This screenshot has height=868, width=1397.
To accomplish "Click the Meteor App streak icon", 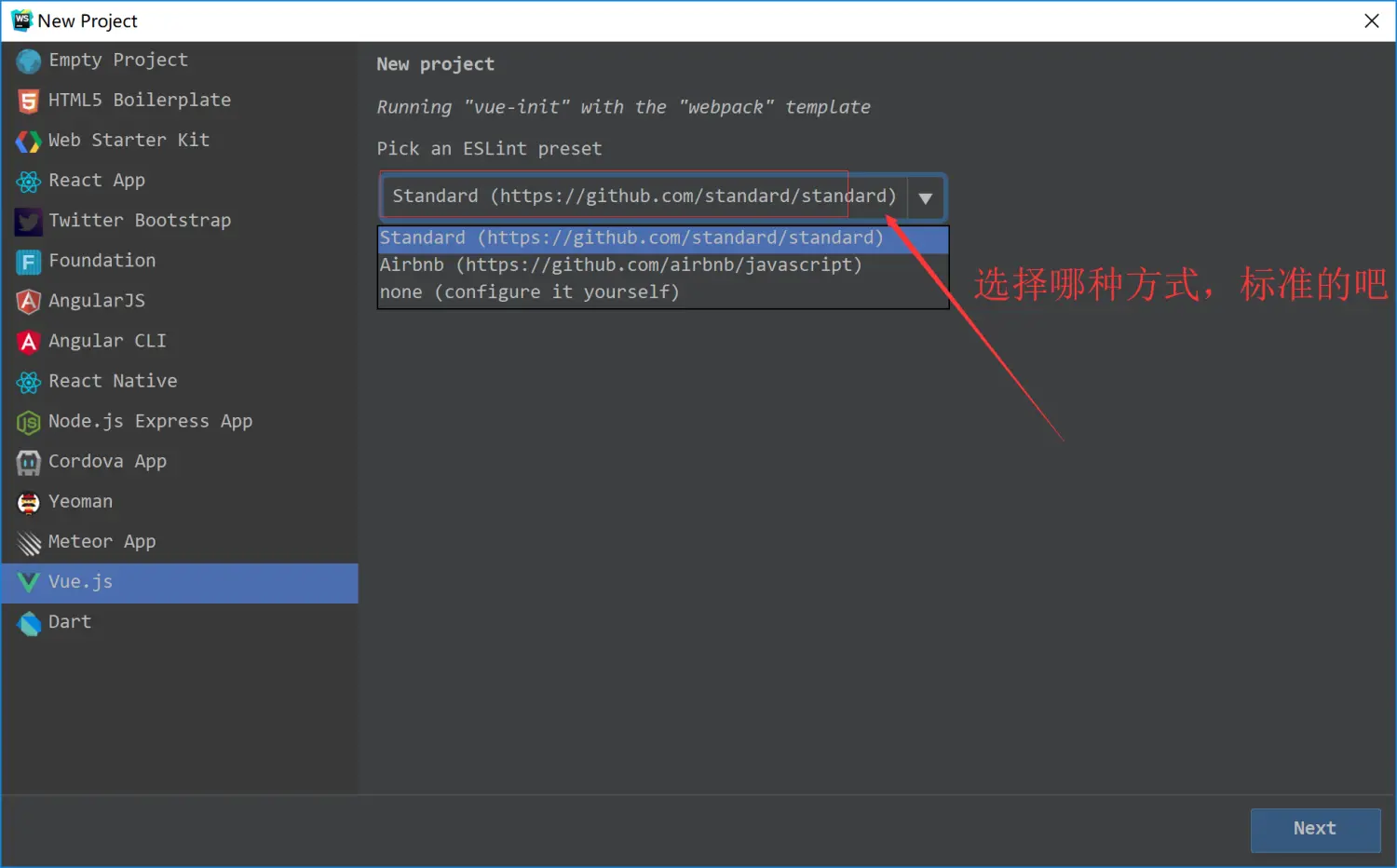I will (29, 542).
